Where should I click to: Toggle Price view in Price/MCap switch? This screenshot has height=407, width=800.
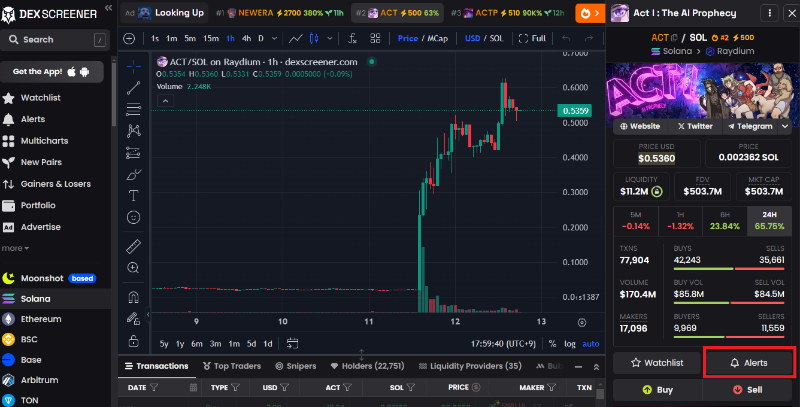pos(408,38)
